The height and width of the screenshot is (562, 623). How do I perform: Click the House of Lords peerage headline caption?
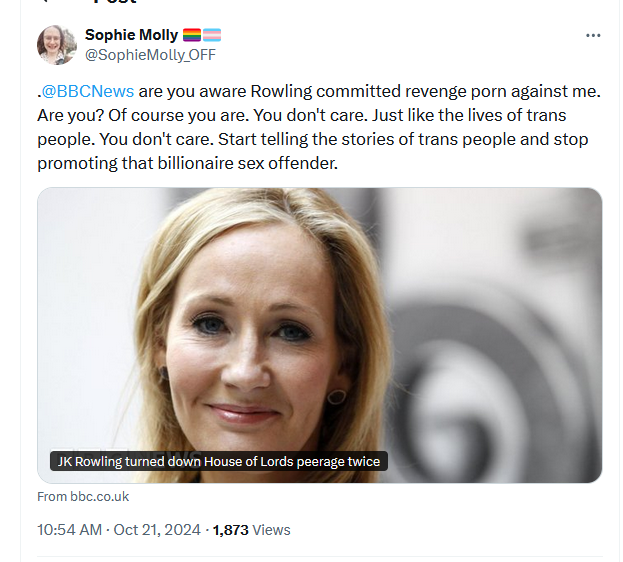(x=217, y=462)
